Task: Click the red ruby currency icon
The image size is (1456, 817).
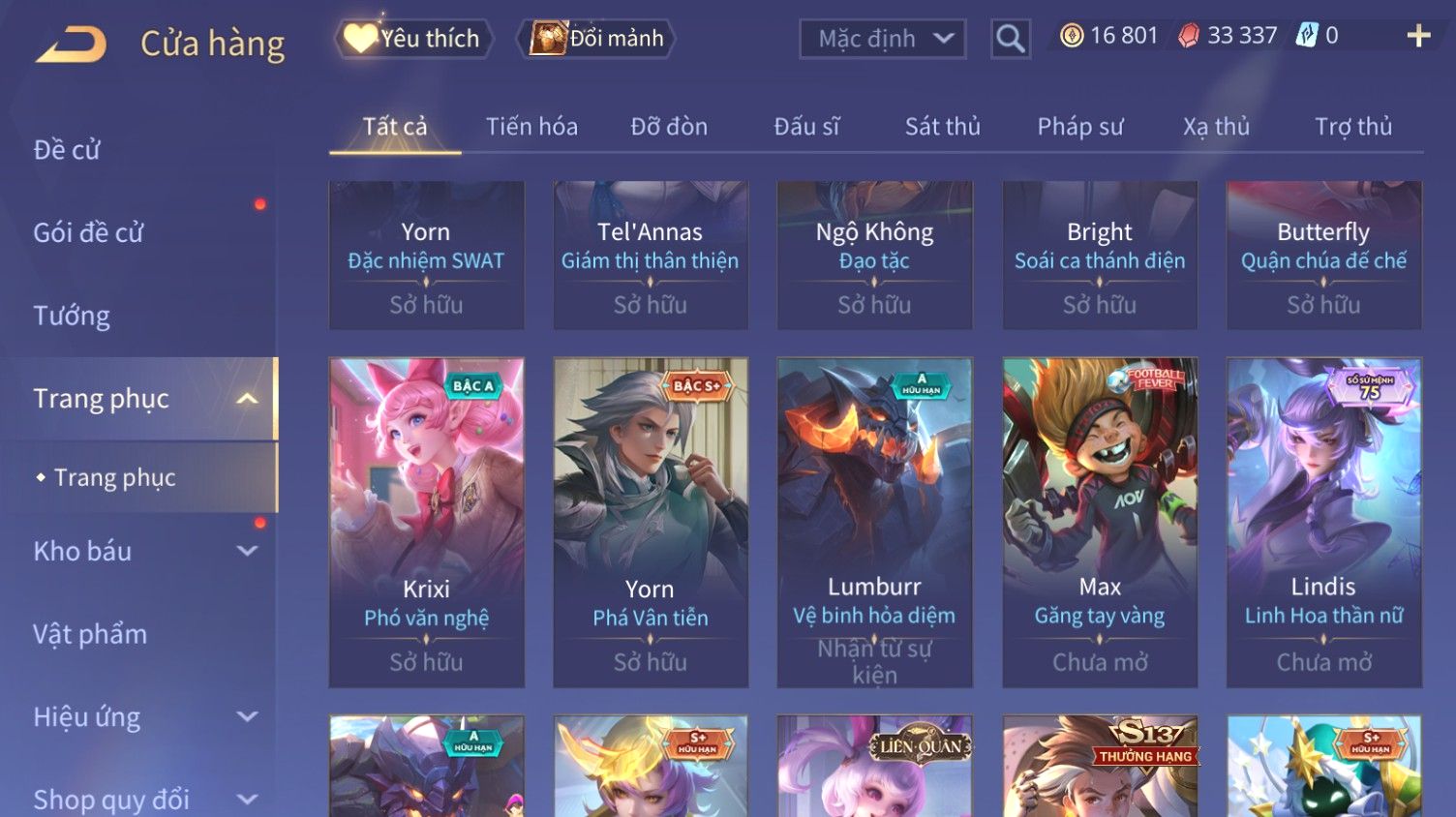Action: click(x=1189, y=36)
